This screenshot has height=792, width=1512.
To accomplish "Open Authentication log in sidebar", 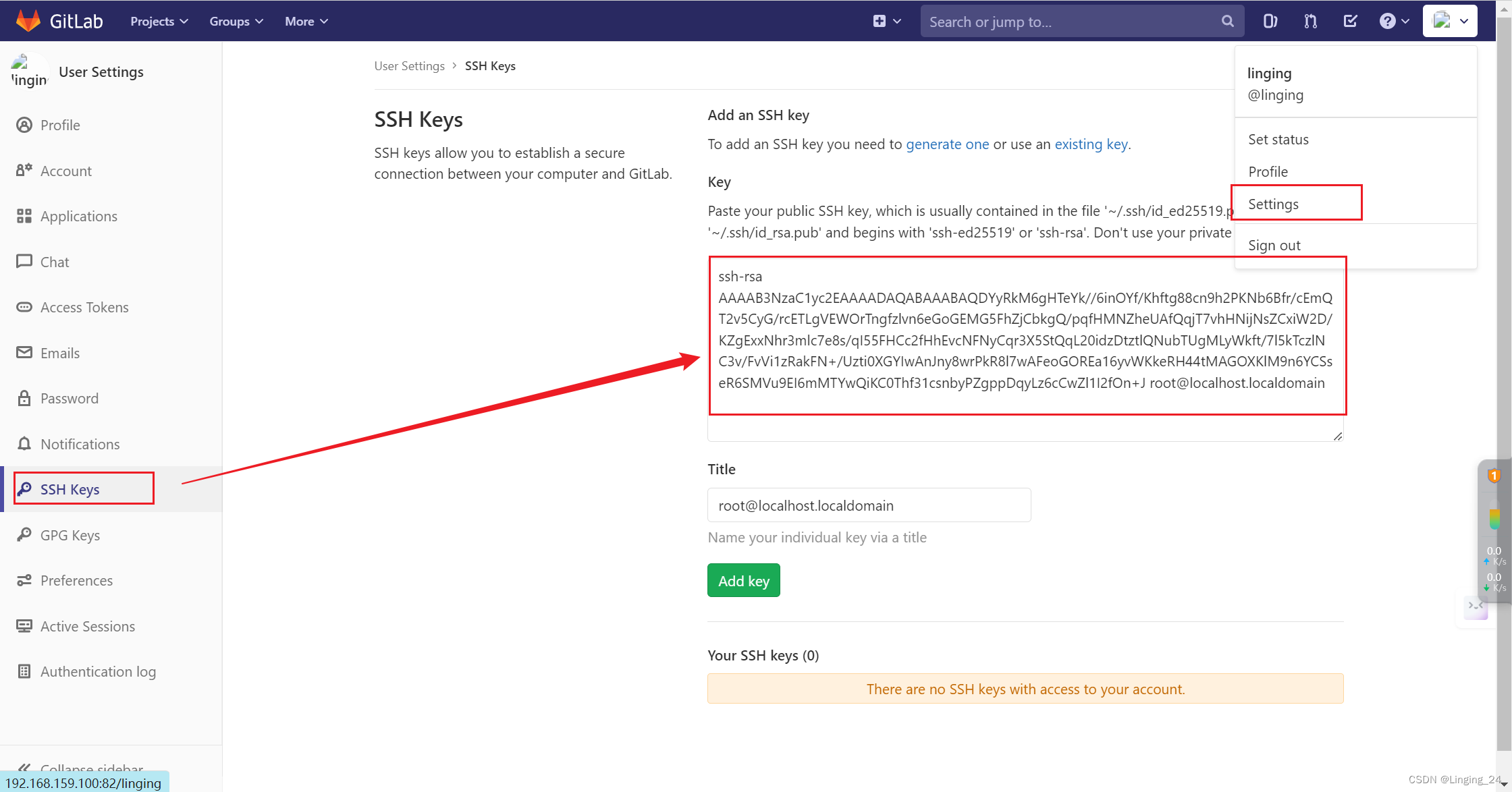I will (x=99, y=671).
